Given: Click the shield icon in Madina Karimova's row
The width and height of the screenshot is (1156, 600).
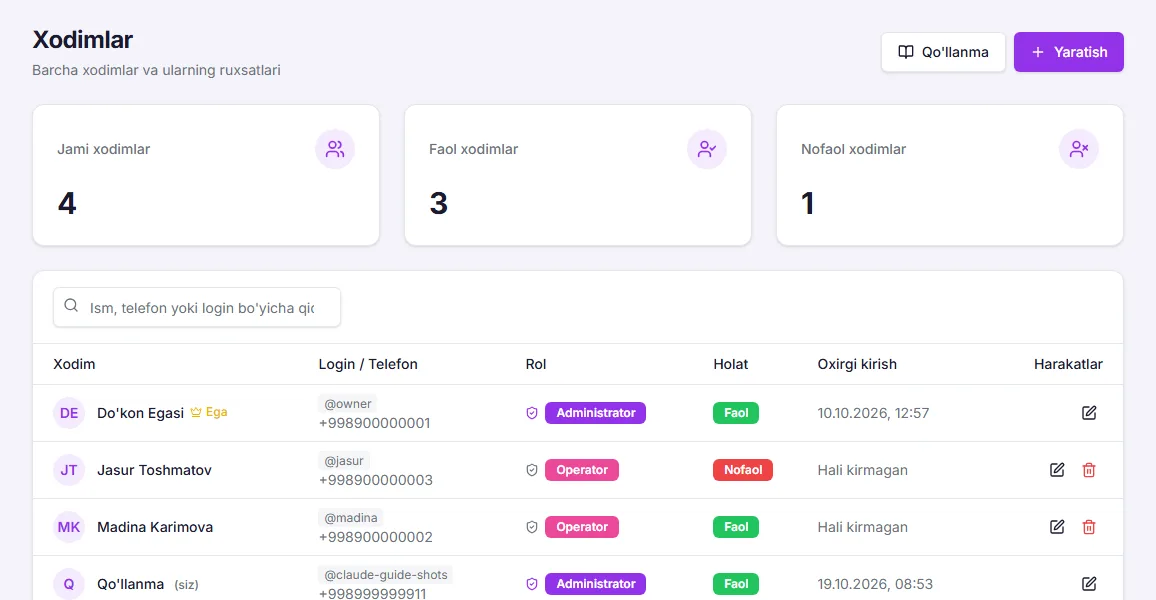Looking at the screenshot, I should [x=532, y=527].
